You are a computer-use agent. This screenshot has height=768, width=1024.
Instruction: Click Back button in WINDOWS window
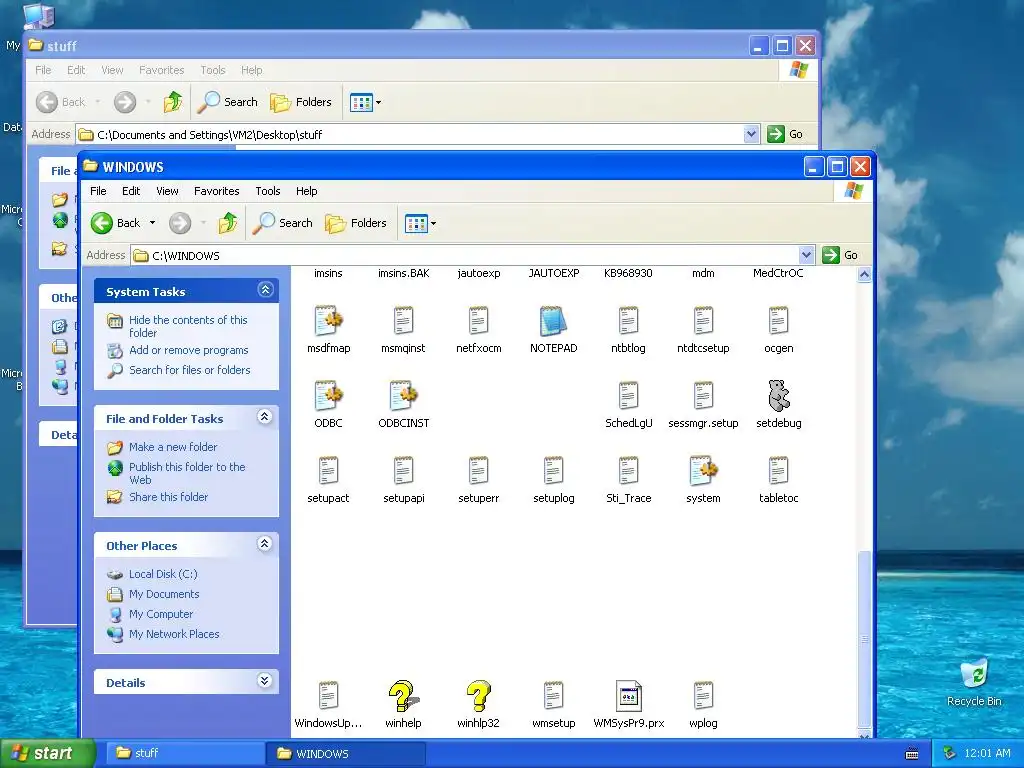[x=116, y=223]
